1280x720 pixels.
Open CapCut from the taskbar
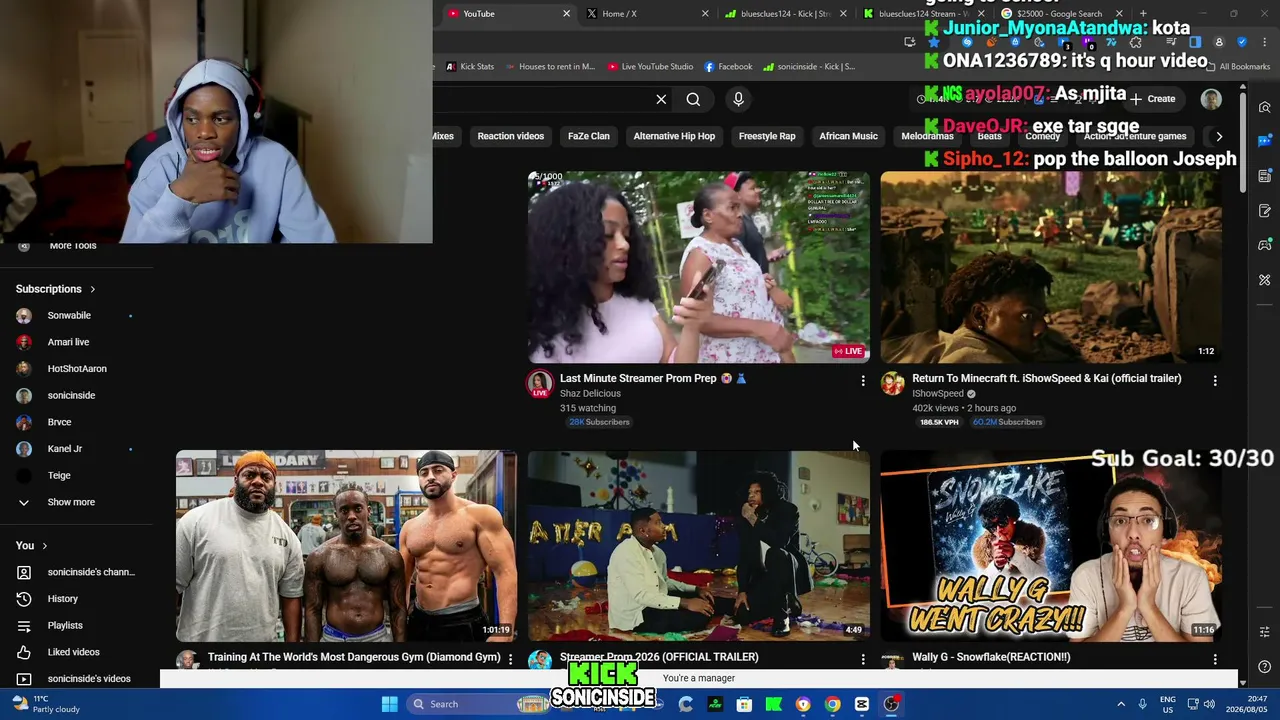(862, 704)
